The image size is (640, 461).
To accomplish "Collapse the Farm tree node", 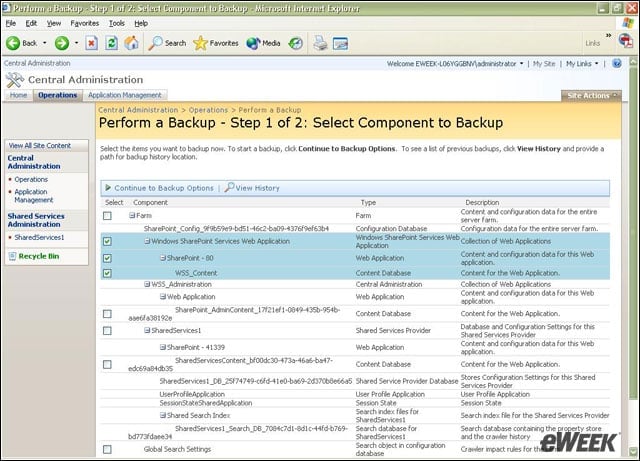I will pyautogui.click(x=132, y=215).
